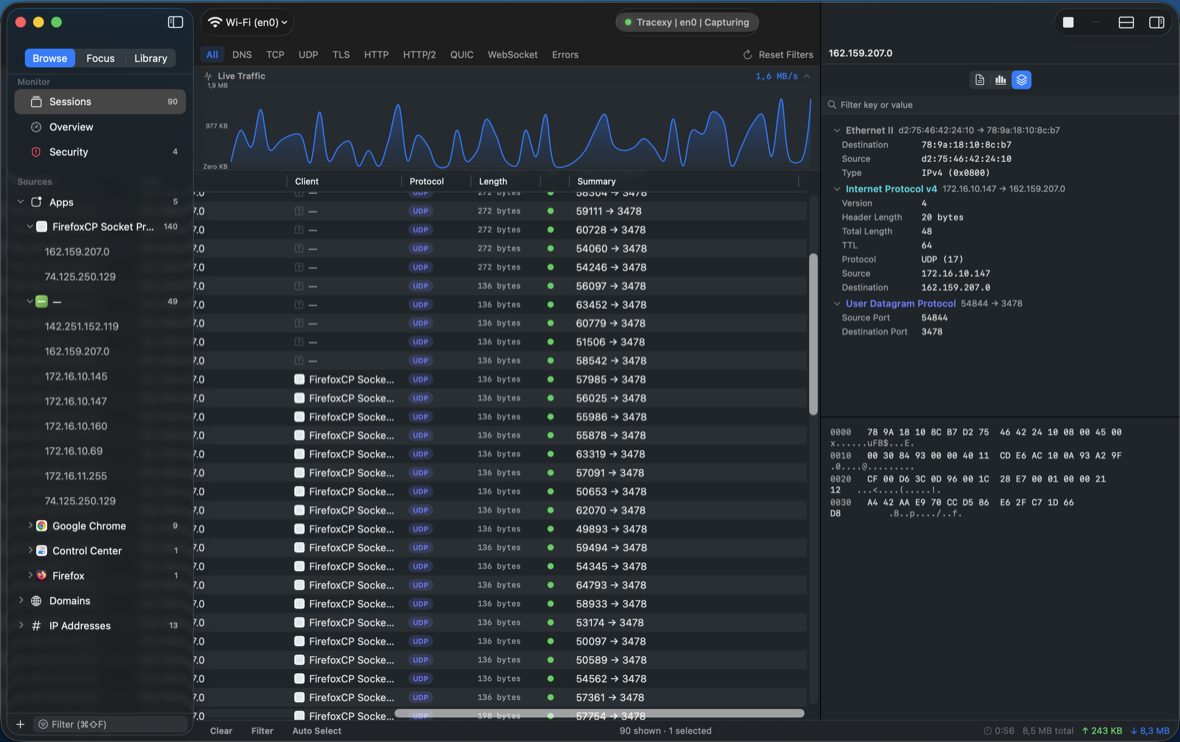Select the layers view icon in inspector

pyautogui.click(x=1021, y=80)
